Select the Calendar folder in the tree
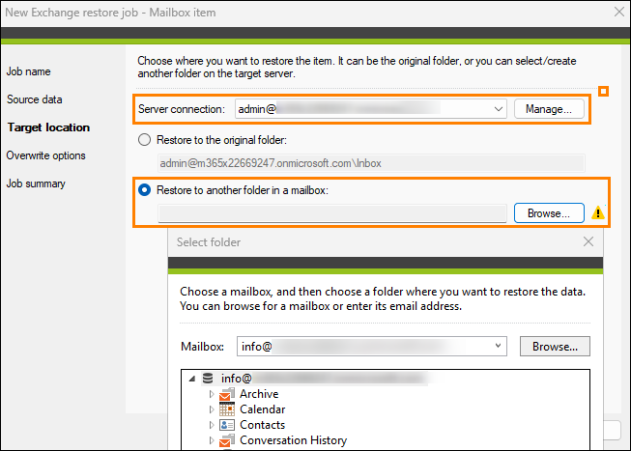The image size is (631, 451). click(x=262, y=409)
